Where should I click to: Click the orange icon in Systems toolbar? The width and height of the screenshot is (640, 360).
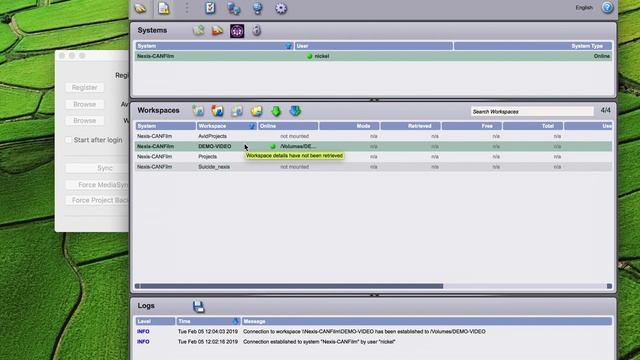click(x=218, y=31)
